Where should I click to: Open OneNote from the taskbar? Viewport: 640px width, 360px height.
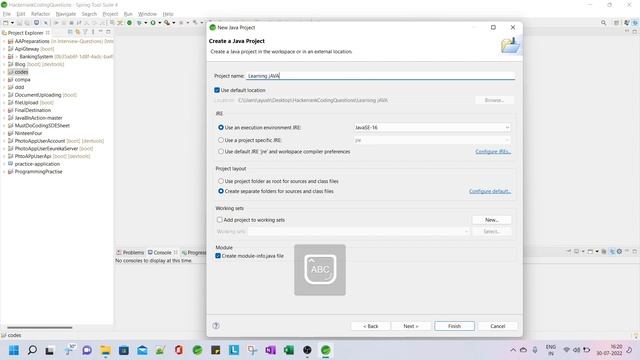[x=270, y=350]
